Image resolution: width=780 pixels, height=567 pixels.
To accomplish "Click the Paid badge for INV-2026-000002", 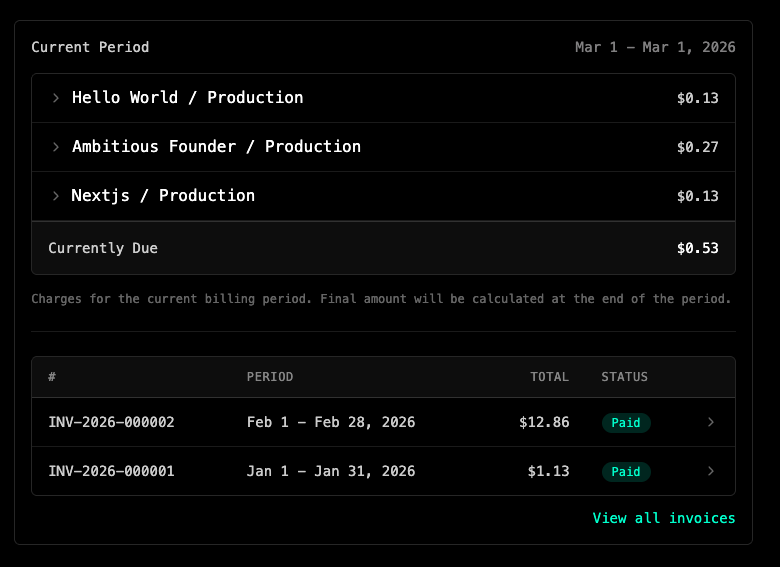I will click(626, 423).
